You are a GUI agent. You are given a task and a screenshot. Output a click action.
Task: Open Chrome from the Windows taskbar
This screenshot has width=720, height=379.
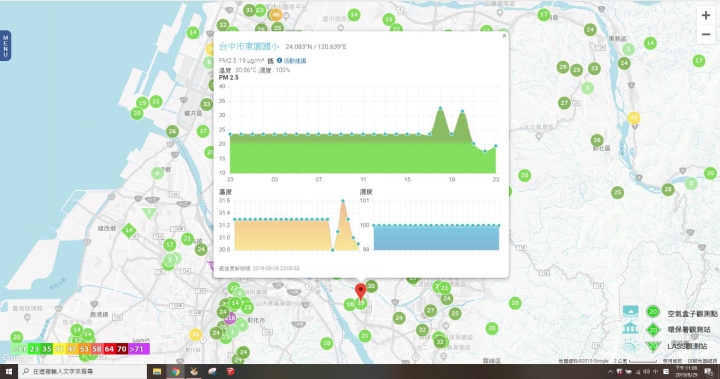click(x=175, y=371)
